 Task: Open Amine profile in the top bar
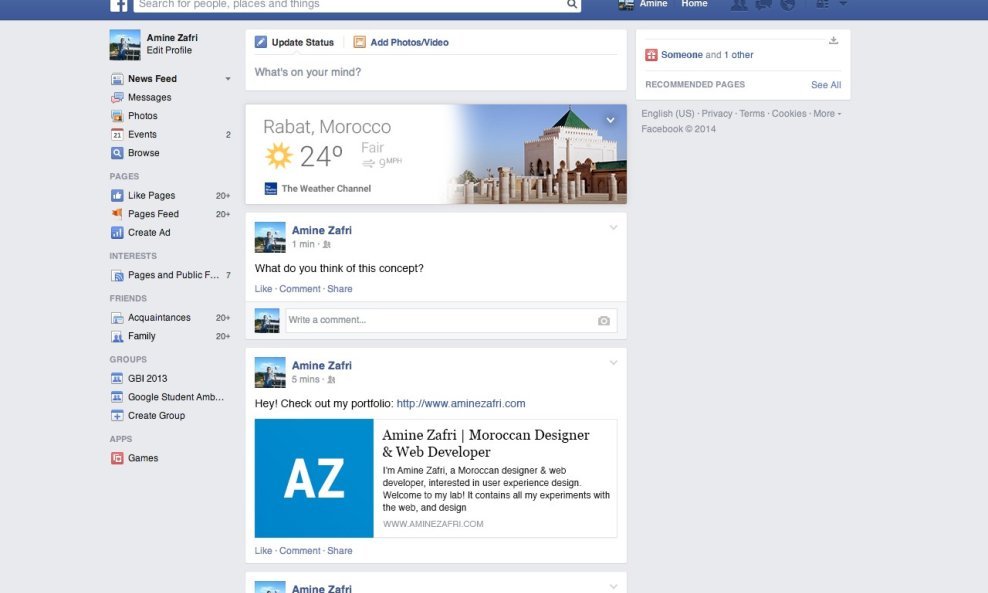(643, 4)
